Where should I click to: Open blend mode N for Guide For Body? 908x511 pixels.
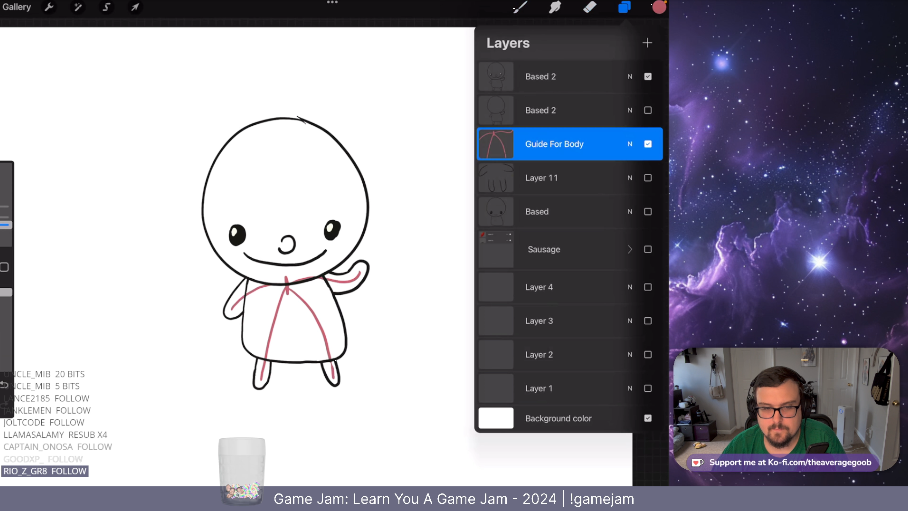[x=630, y=144]
